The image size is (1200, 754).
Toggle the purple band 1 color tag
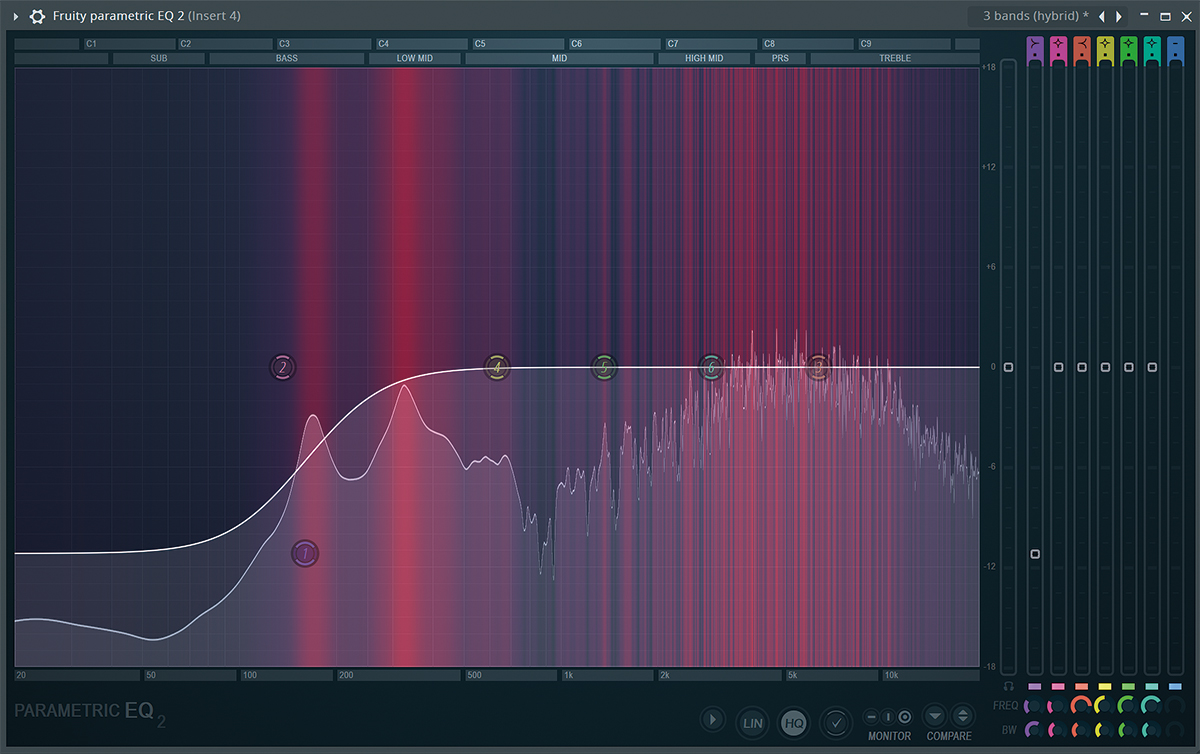pyautogui.click(x=1035, y=687)
